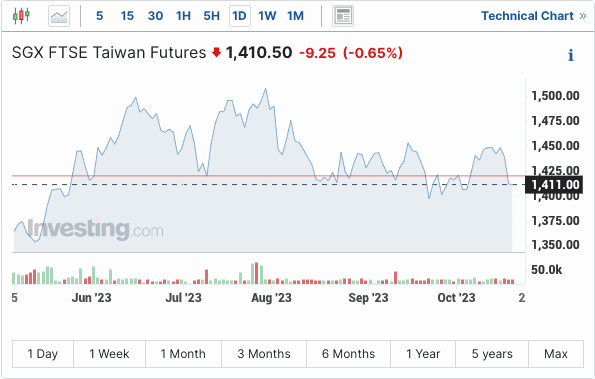Image resolution: width=595 pixels, height=379 pixels.
Task: Click the -9.25 price change value
Action: (x=317, y=53)
